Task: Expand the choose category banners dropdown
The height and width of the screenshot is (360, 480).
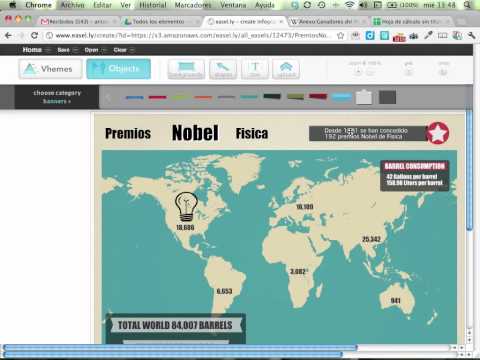Action: click(x=57, y=97)
